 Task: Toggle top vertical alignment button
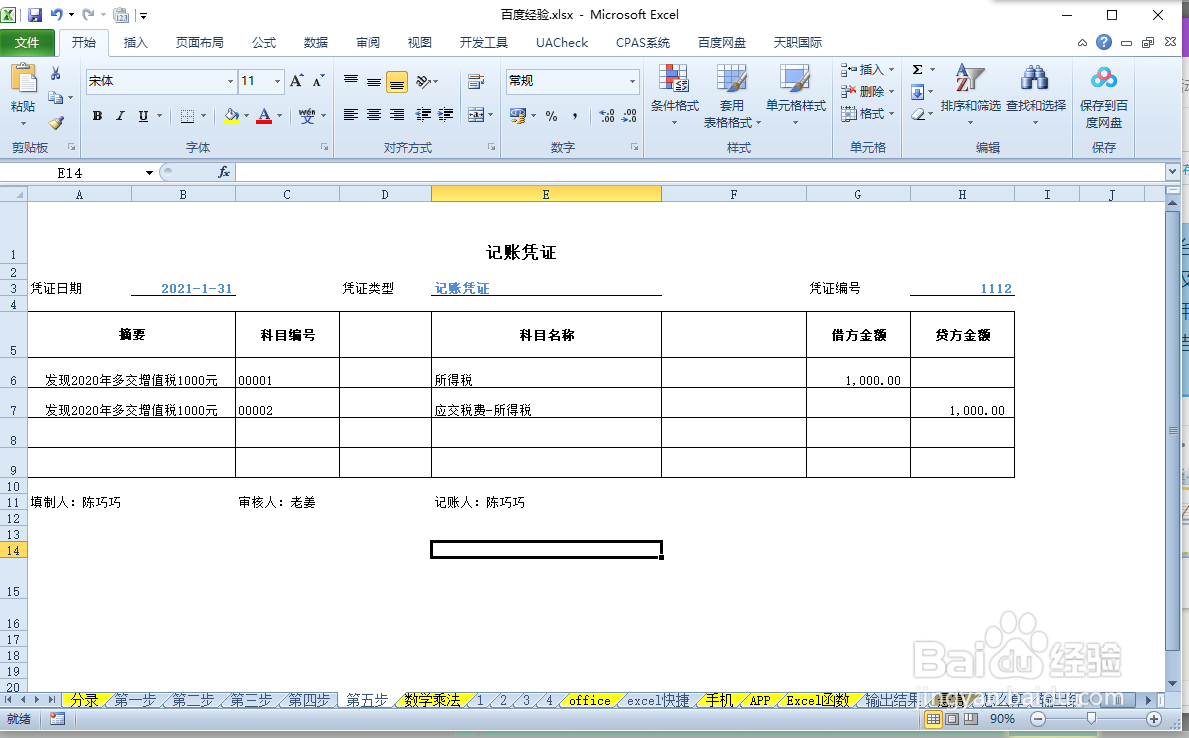[350, 81]
